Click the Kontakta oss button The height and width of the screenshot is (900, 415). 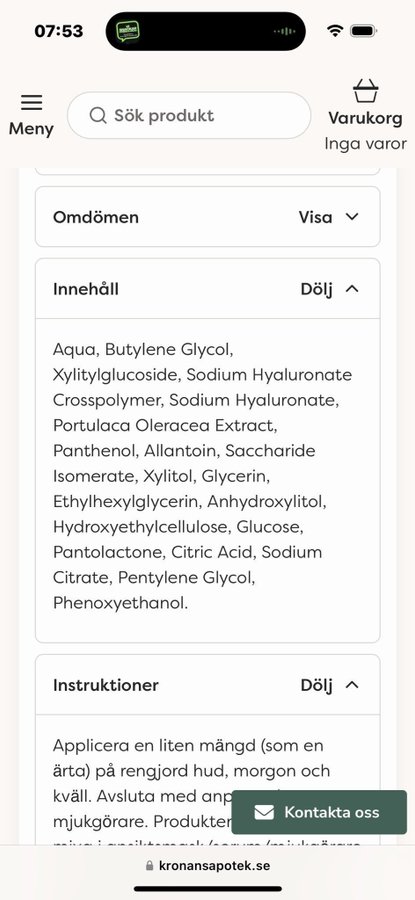pos(319,812)
